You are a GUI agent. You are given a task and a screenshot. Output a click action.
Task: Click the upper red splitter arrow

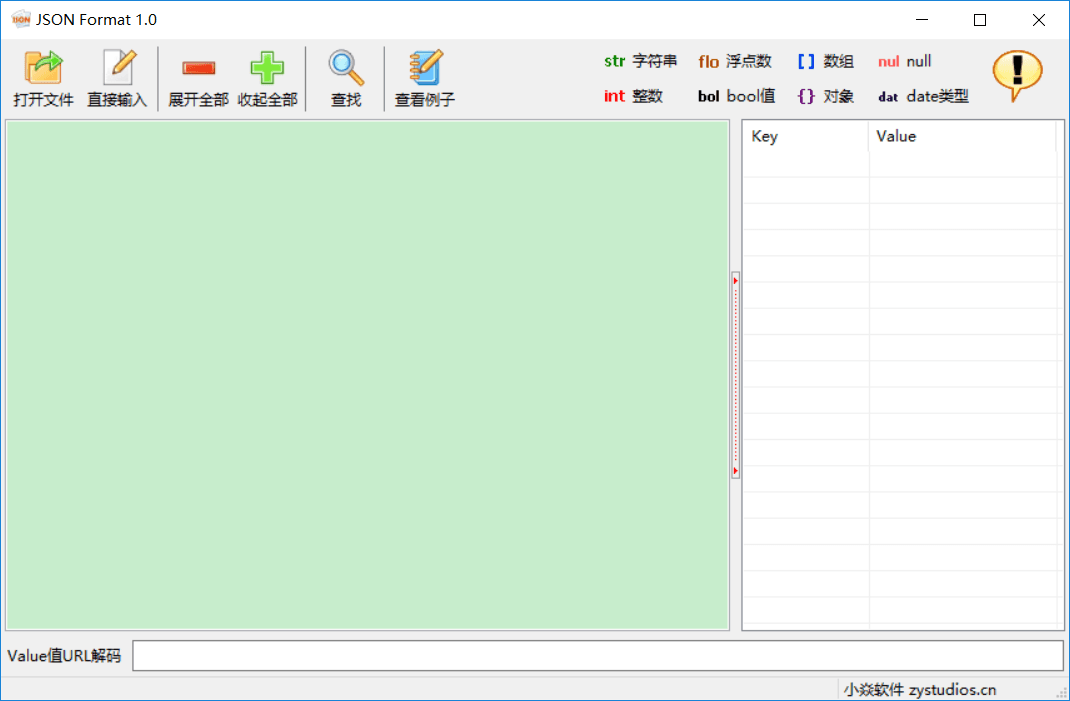[735, 281]
